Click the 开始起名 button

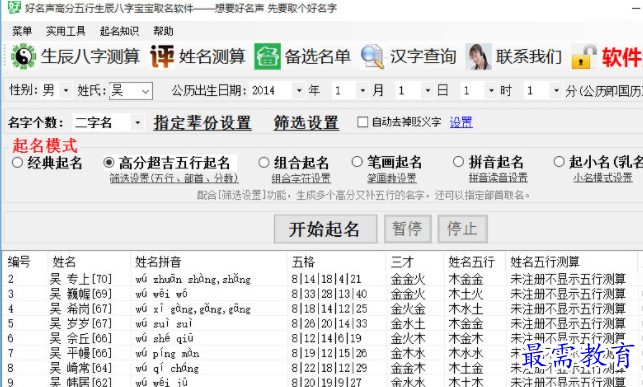[x=325, y=229]
